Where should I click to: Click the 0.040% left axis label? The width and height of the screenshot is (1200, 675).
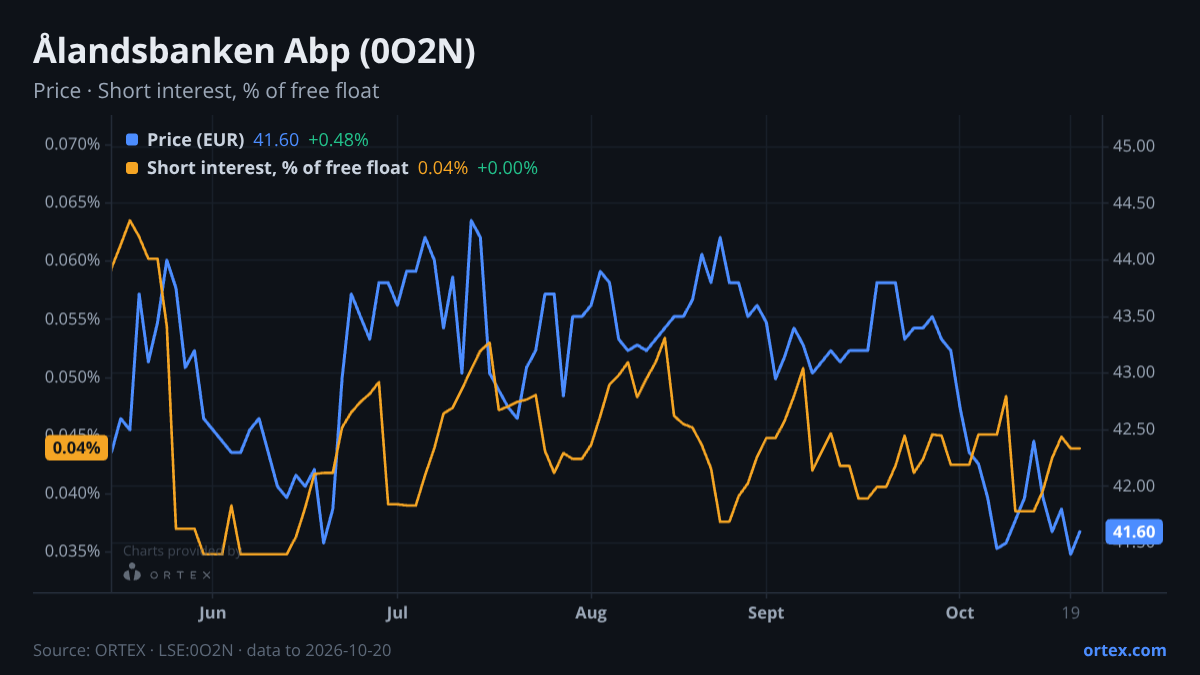pos(72,493)
